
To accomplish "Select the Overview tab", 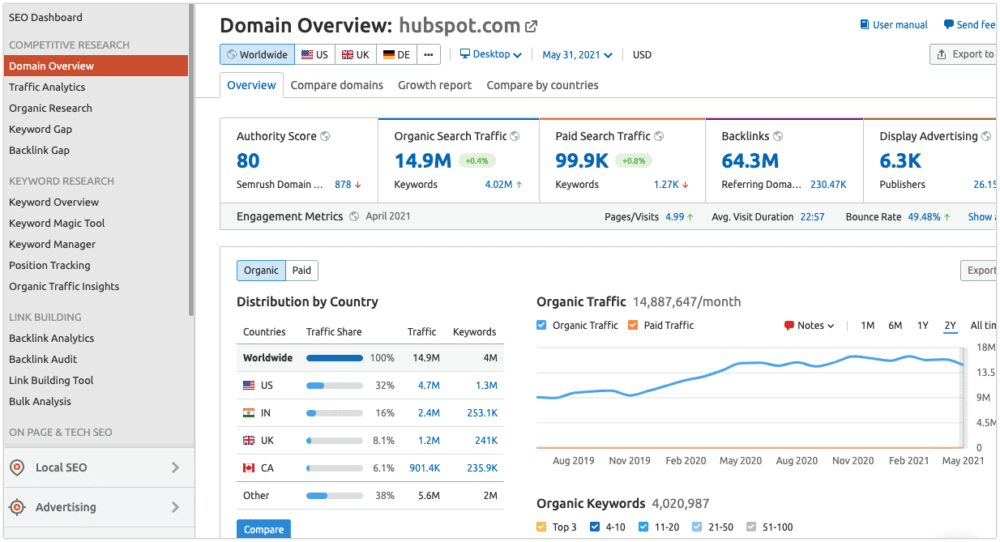I will [251, 85].
